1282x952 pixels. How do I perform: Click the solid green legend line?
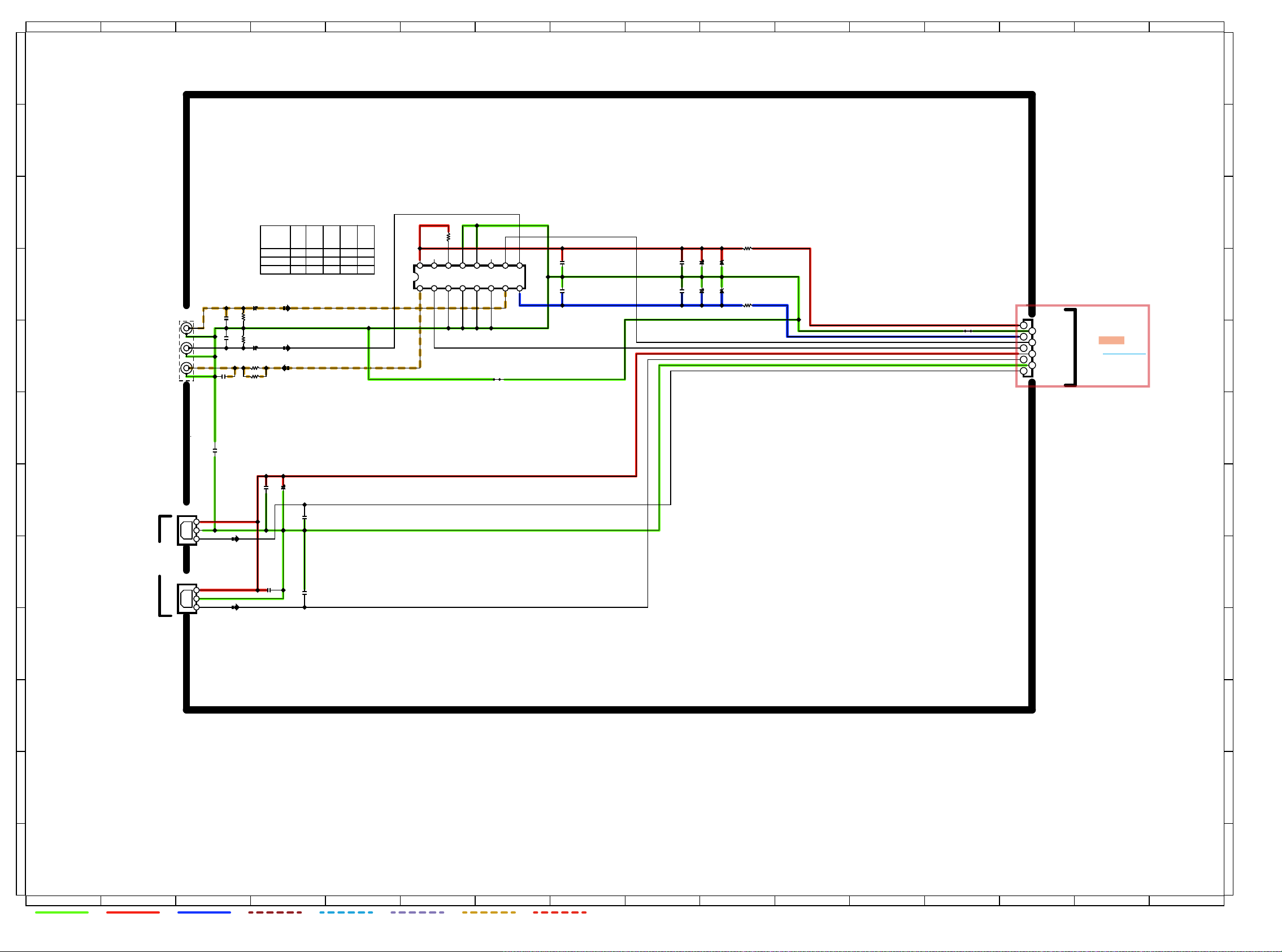[62, 912]
